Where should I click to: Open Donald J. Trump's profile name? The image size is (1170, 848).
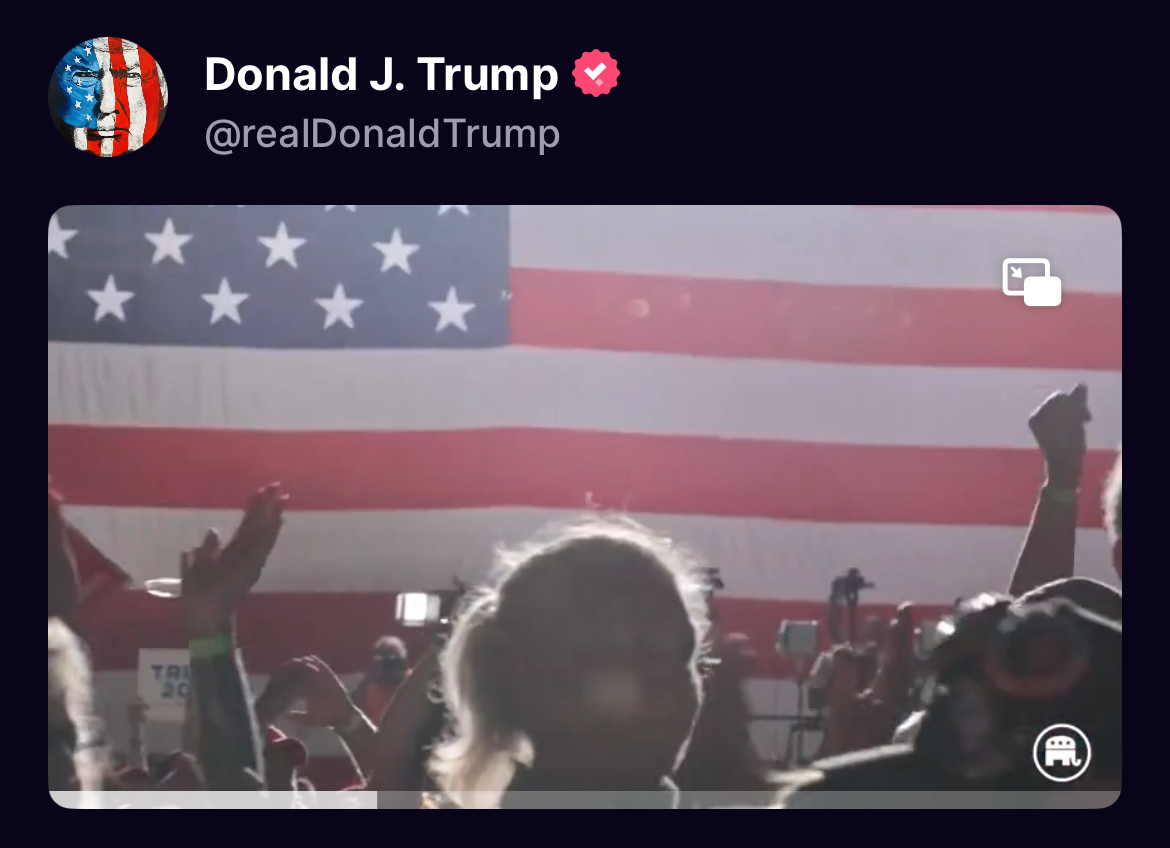(381, 74)
